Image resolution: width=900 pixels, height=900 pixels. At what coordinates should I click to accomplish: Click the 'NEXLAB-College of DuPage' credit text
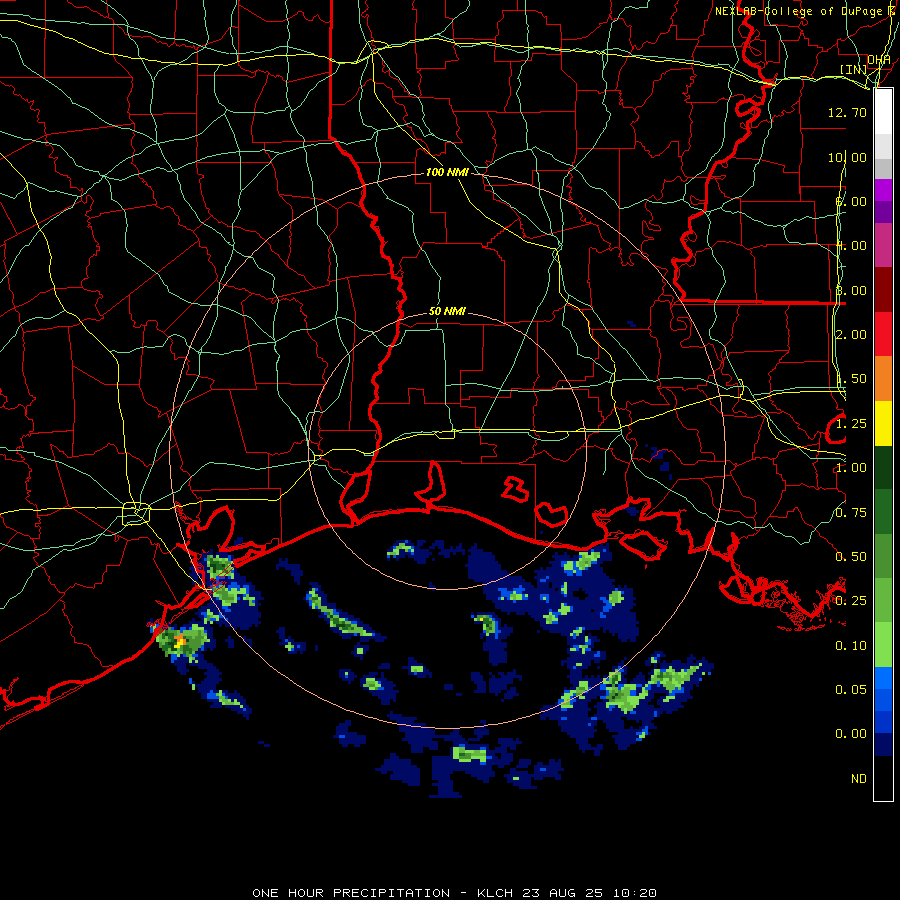[799, 11]
